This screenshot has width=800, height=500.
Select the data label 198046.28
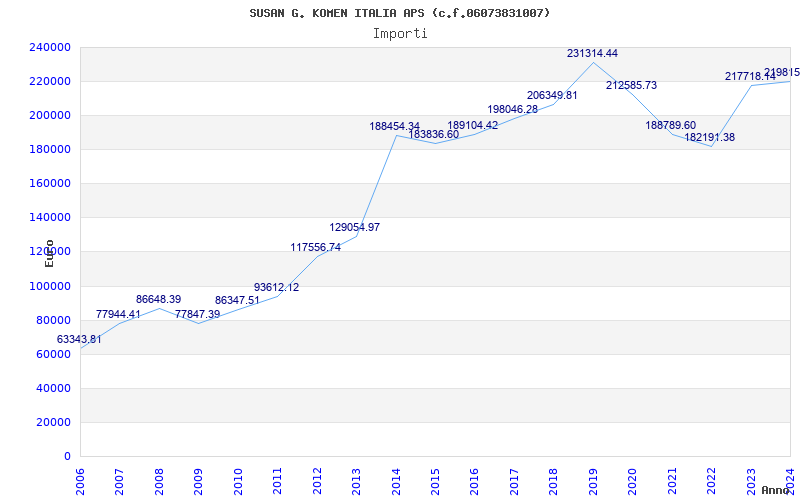(x=513, y=109)
